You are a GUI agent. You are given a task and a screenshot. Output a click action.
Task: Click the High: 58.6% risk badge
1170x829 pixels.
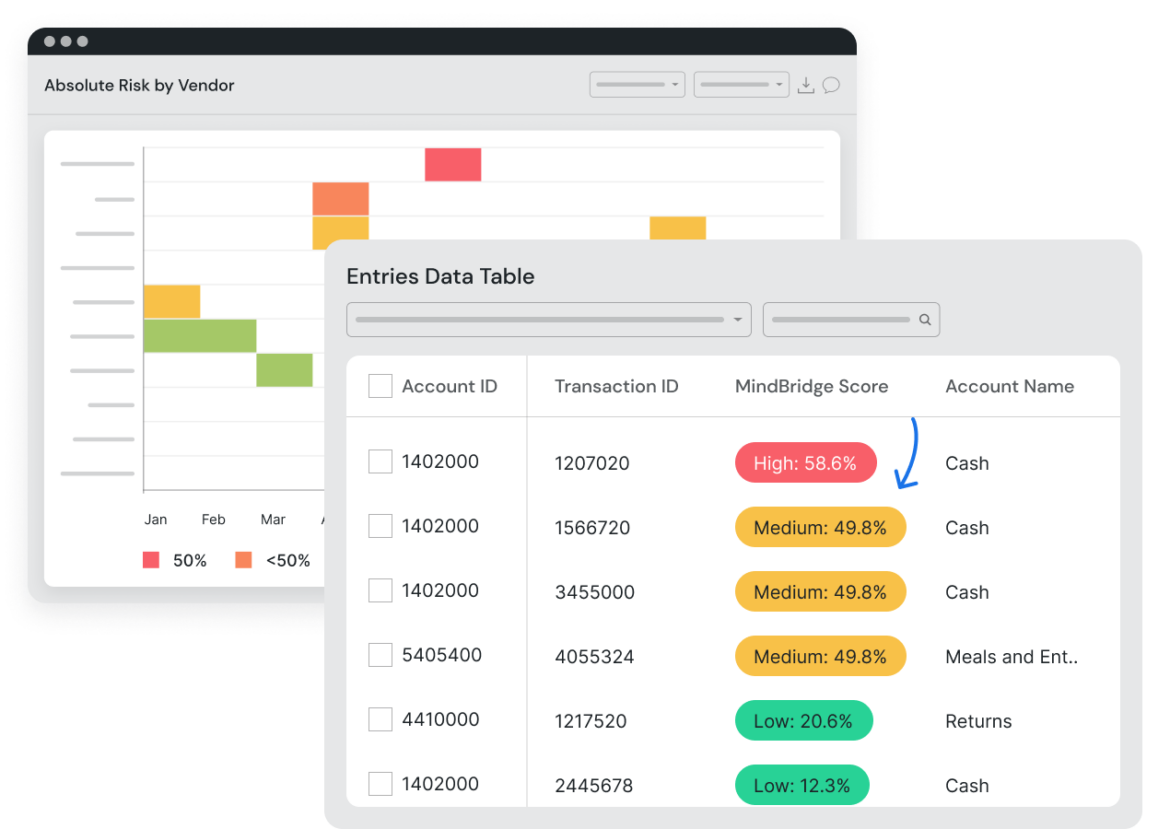[x=806, y=462]
